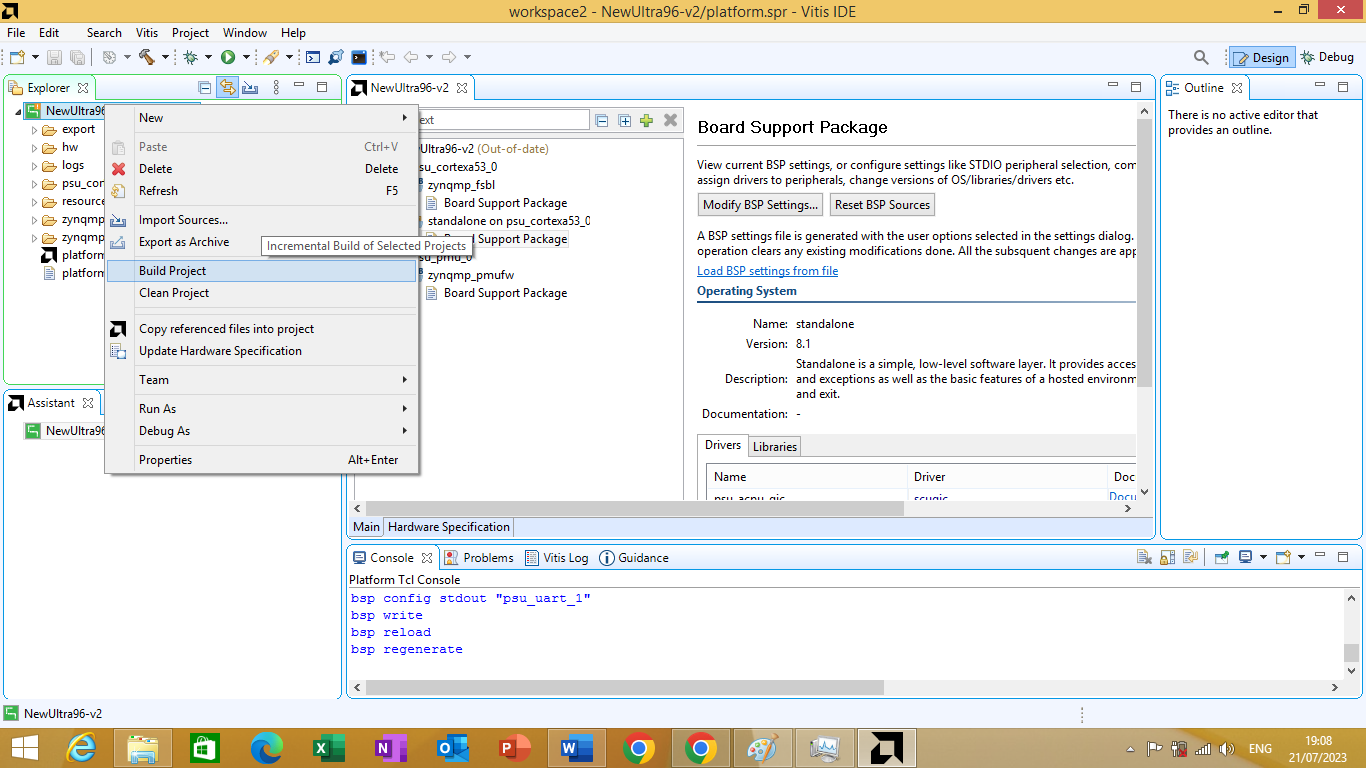Click Properties in context menu
The image size is (1366, 768).
261,460
